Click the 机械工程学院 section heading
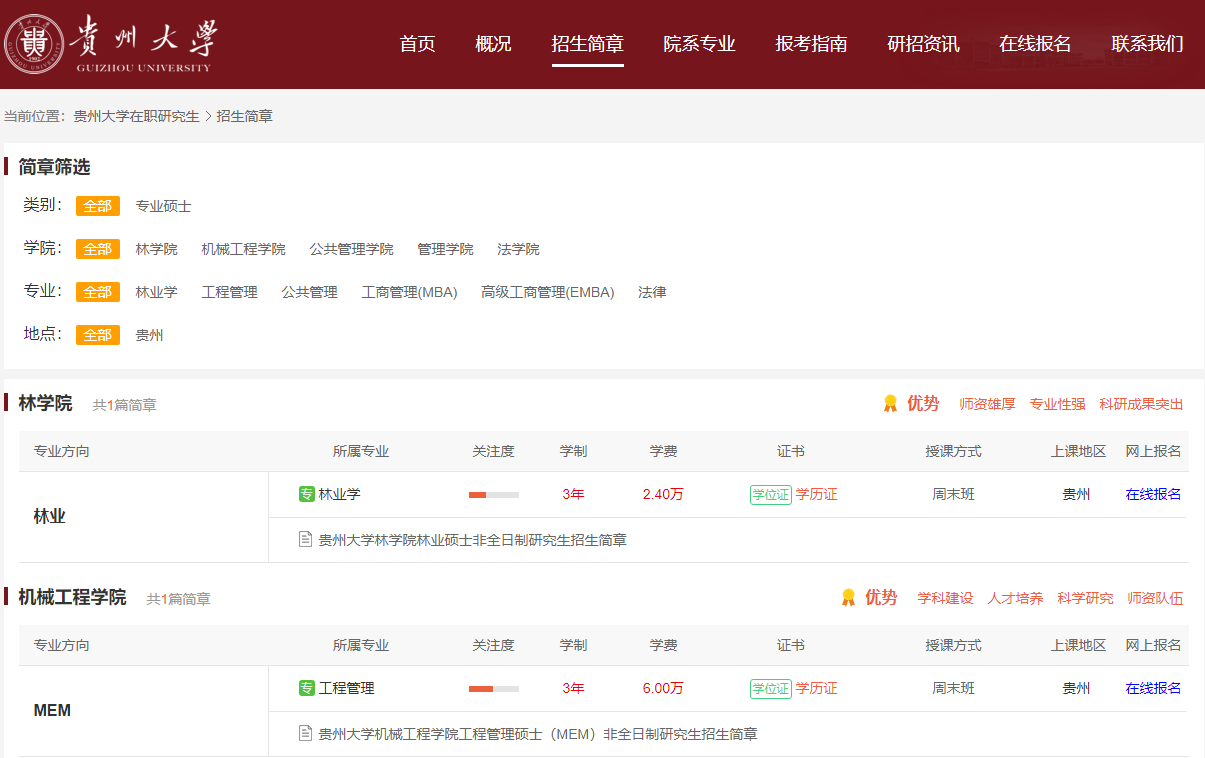 click(x=72, y=598)
